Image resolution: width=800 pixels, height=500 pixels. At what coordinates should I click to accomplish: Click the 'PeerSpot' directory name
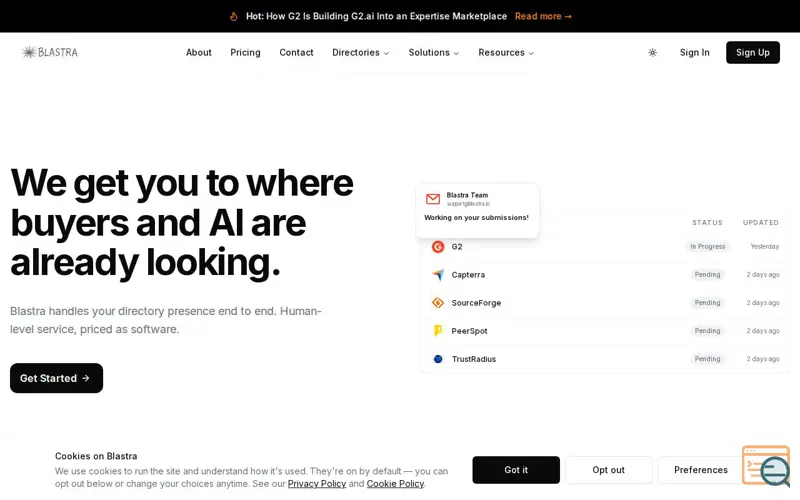(469, 331)
